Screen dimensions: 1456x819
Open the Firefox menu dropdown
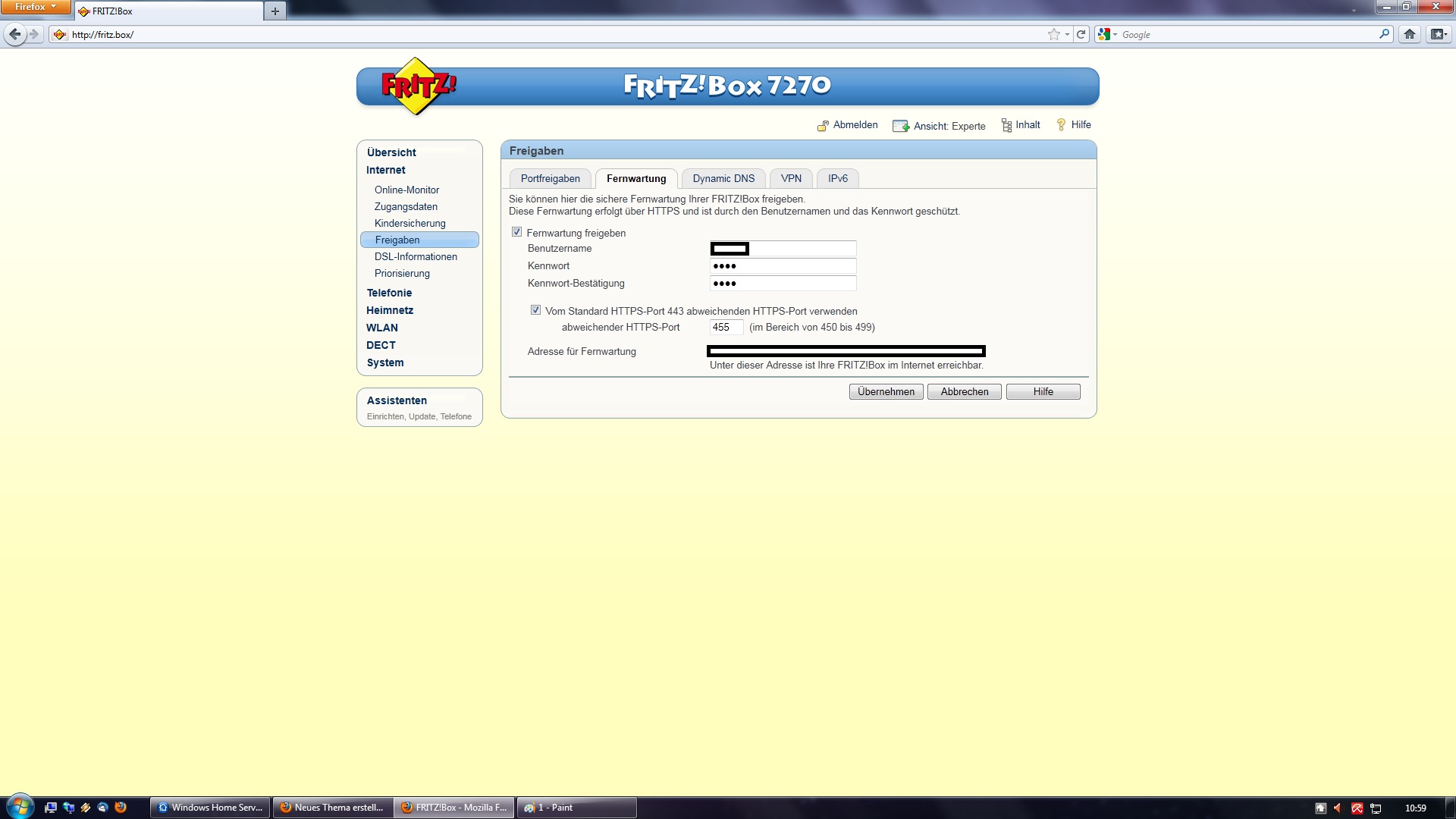point(36,7)
